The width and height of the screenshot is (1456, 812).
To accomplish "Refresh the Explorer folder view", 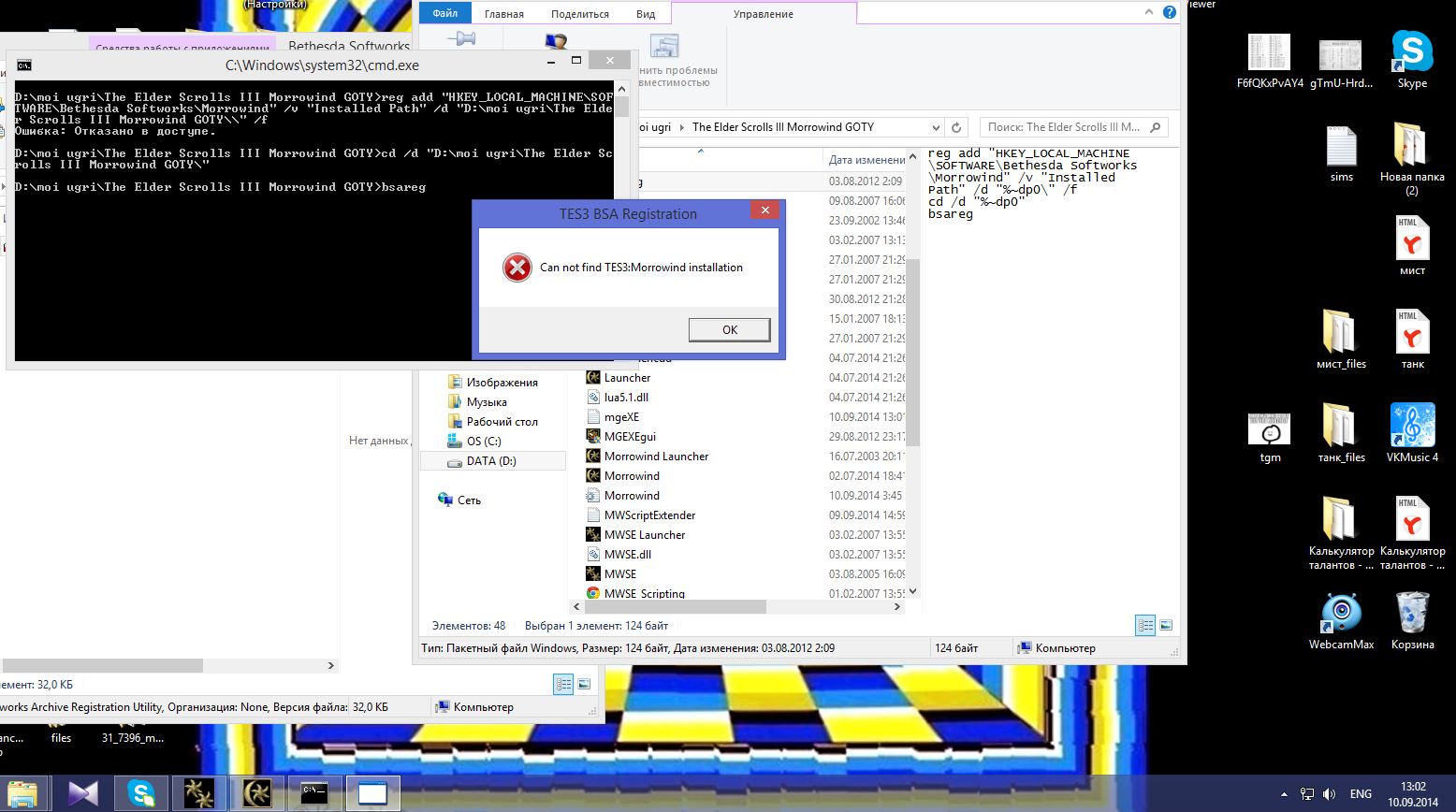I will click(x=956, y=127).
